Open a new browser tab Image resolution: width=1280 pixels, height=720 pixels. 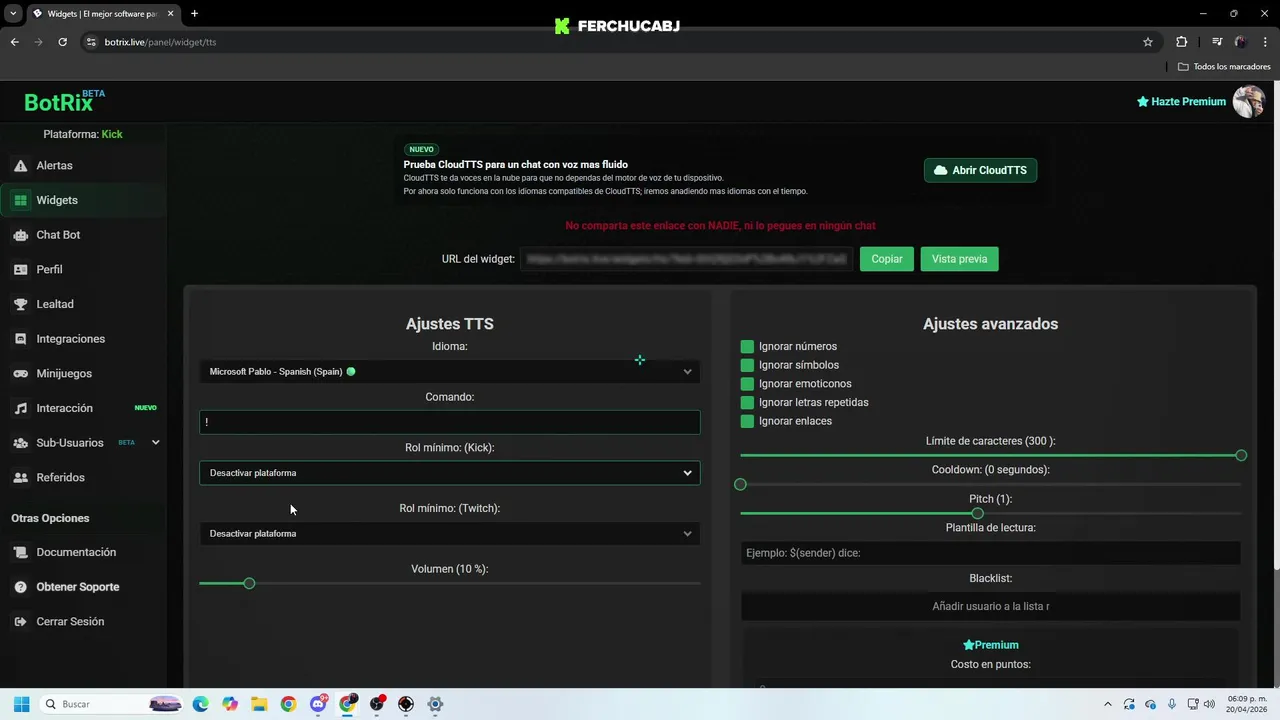194,14
